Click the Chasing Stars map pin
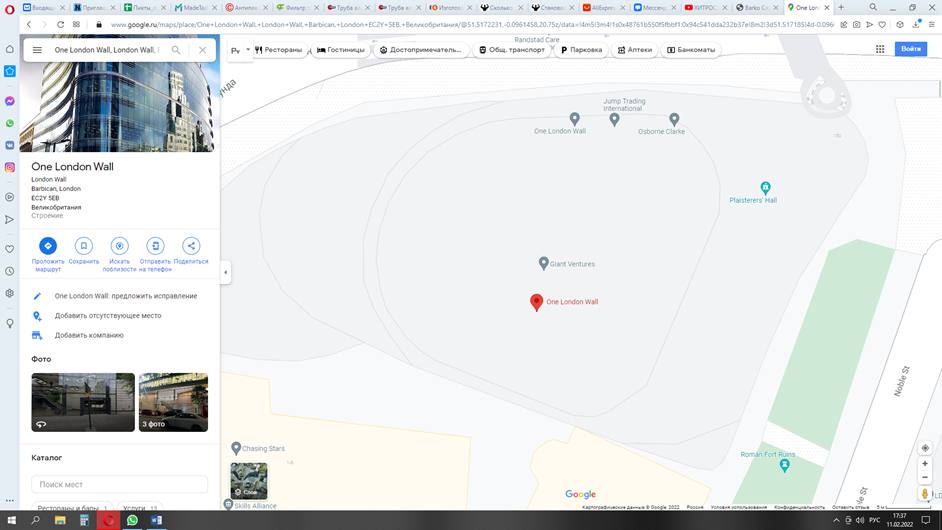This screenshot has width=942, height=530. 236,448
